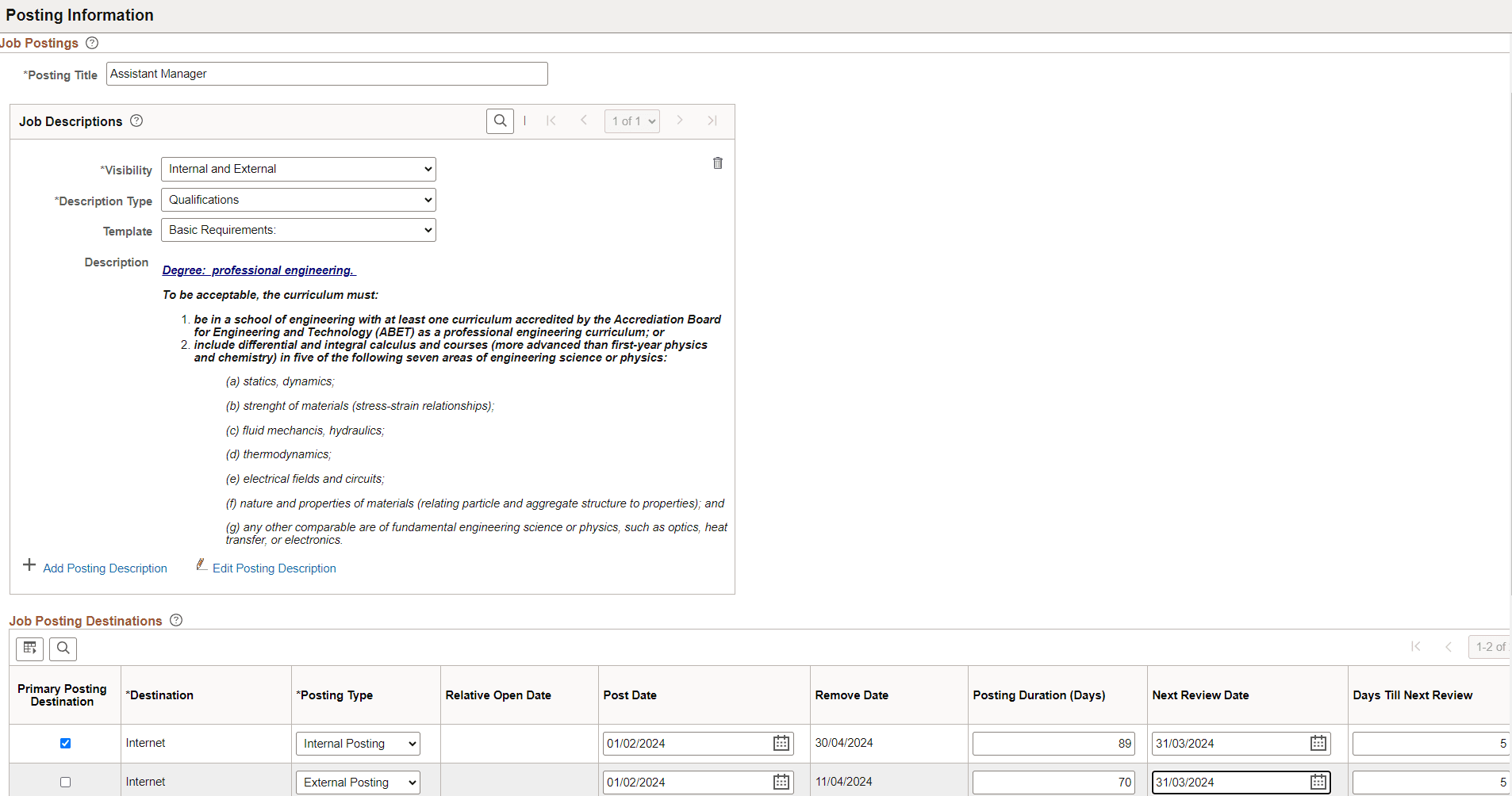Click the Job Descriptions help icon
The image size is (1512, 796).
point(136,121)
